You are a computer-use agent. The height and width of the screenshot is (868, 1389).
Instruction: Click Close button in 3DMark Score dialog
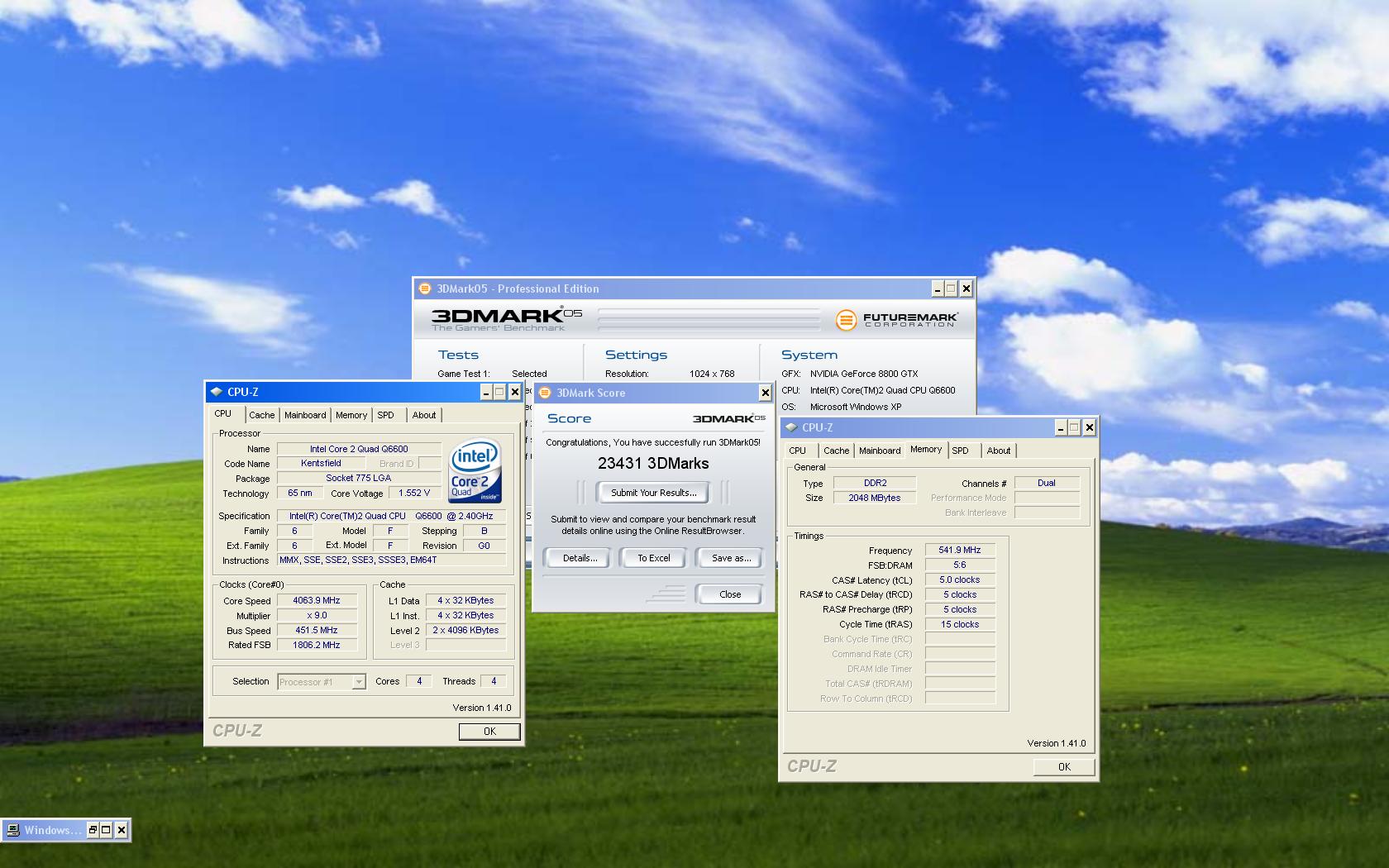(730, 594)
